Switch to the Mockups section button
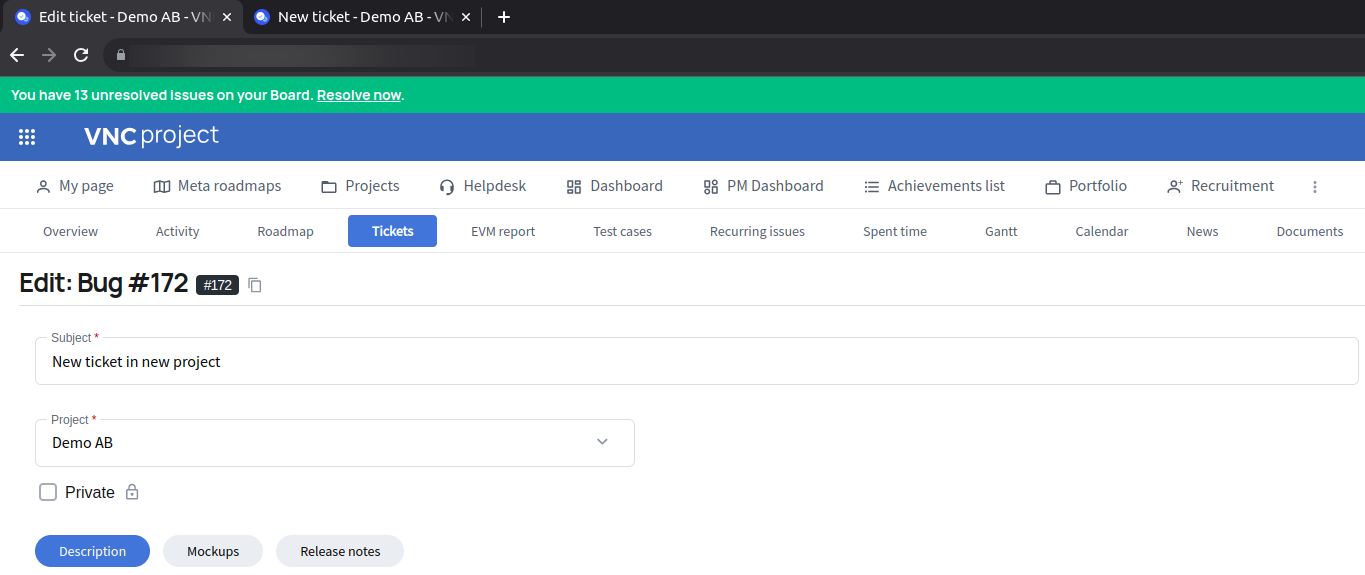Screen dimensions: 1365x575 tap(213, 551)
